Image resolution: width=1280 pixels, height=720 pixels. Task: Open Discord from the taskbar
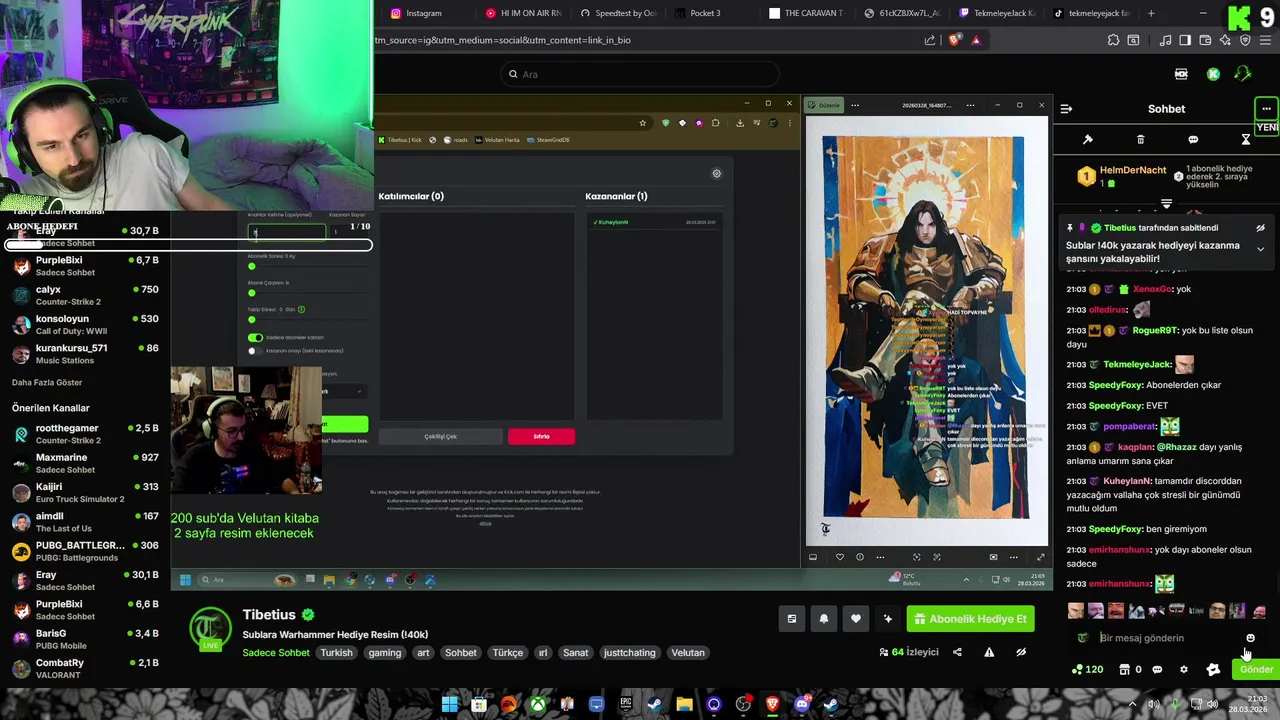point(801,704)
